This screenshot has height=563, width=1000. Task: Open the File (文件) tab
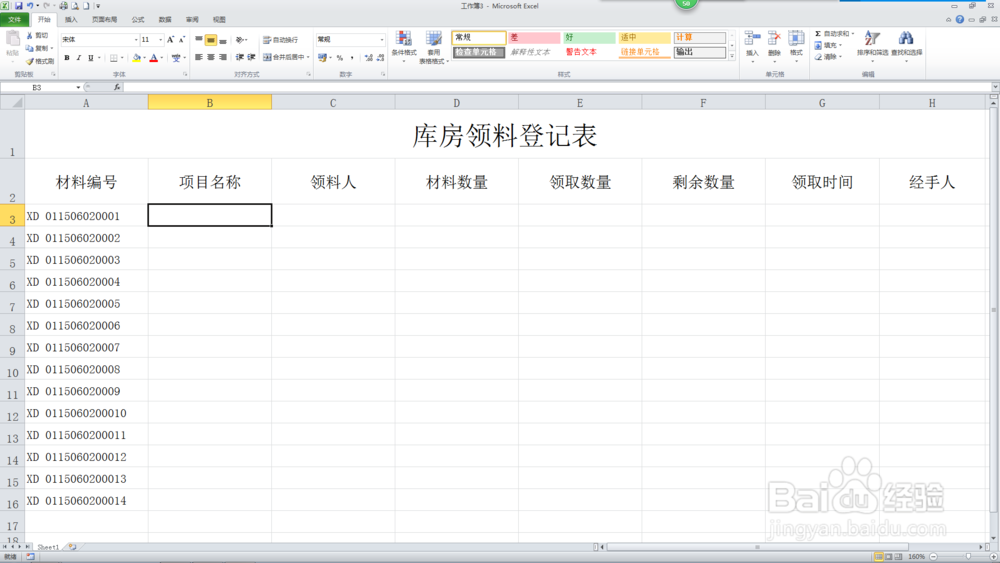[14, 20]
